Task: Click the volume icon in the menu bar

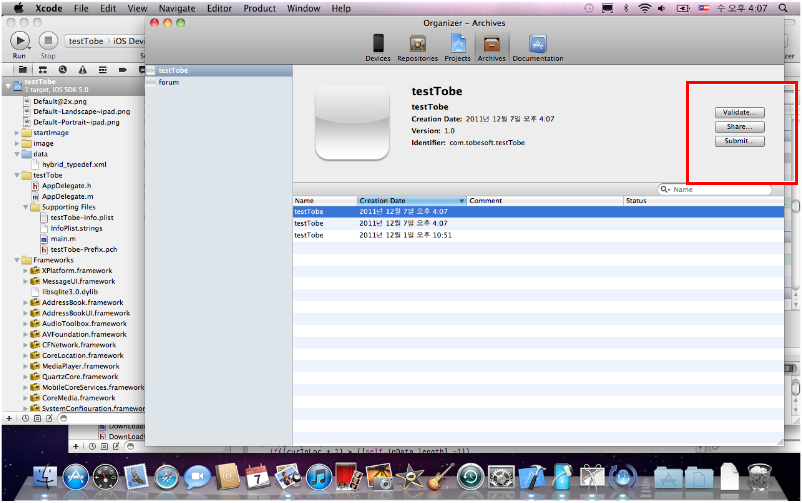Action: click(x=662, y=8)
